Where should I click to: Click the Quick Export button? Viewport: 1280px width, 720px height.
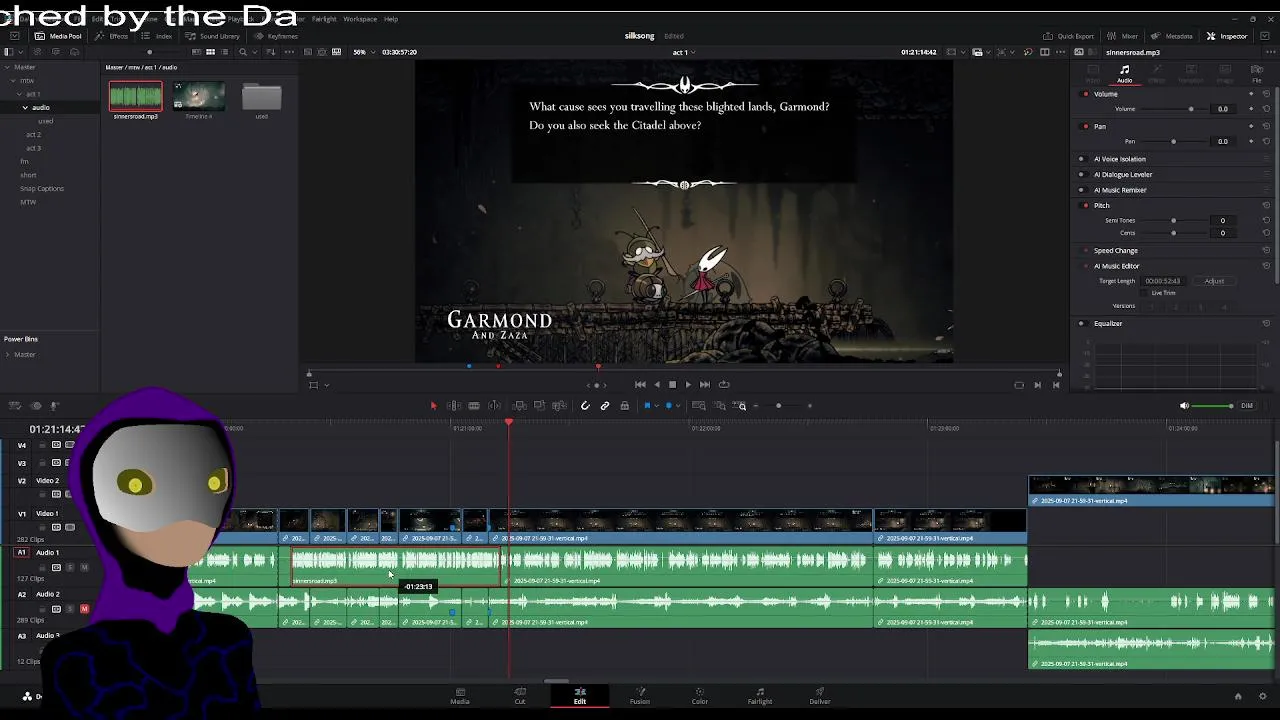pos(1069,36)
